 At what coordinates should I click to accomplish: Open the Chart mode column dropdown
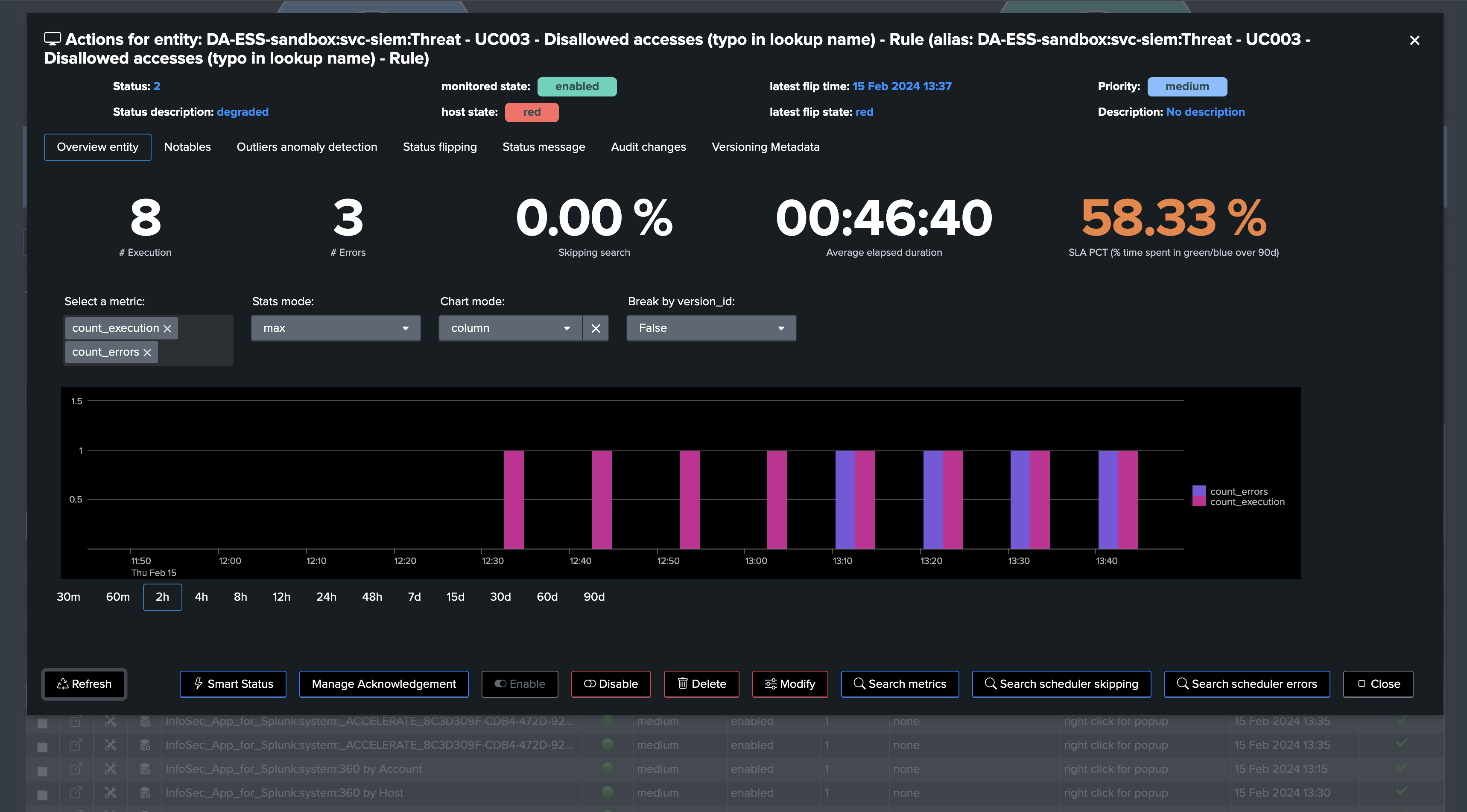(x=510, y=328)
